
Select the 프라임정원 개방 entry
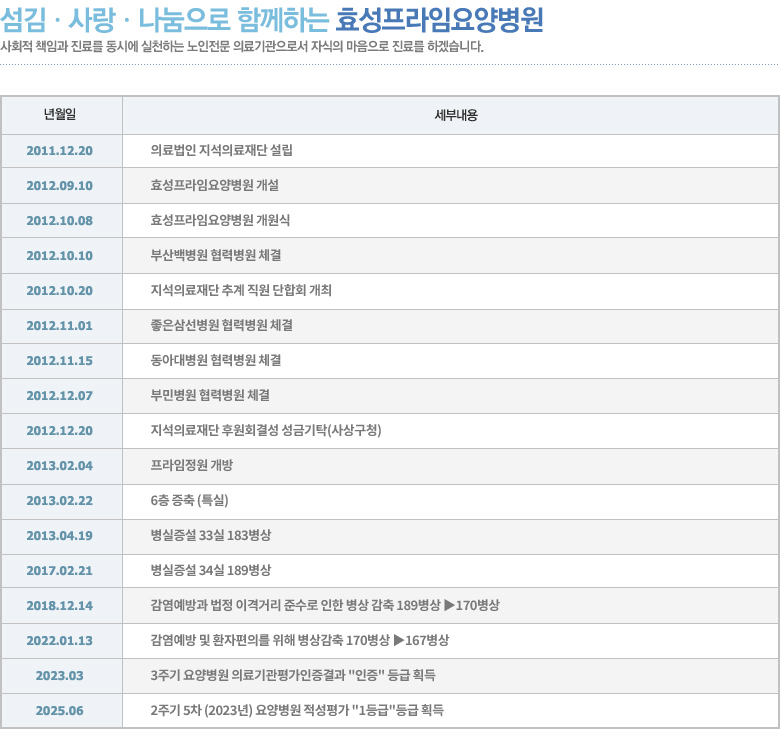[191, 465]
